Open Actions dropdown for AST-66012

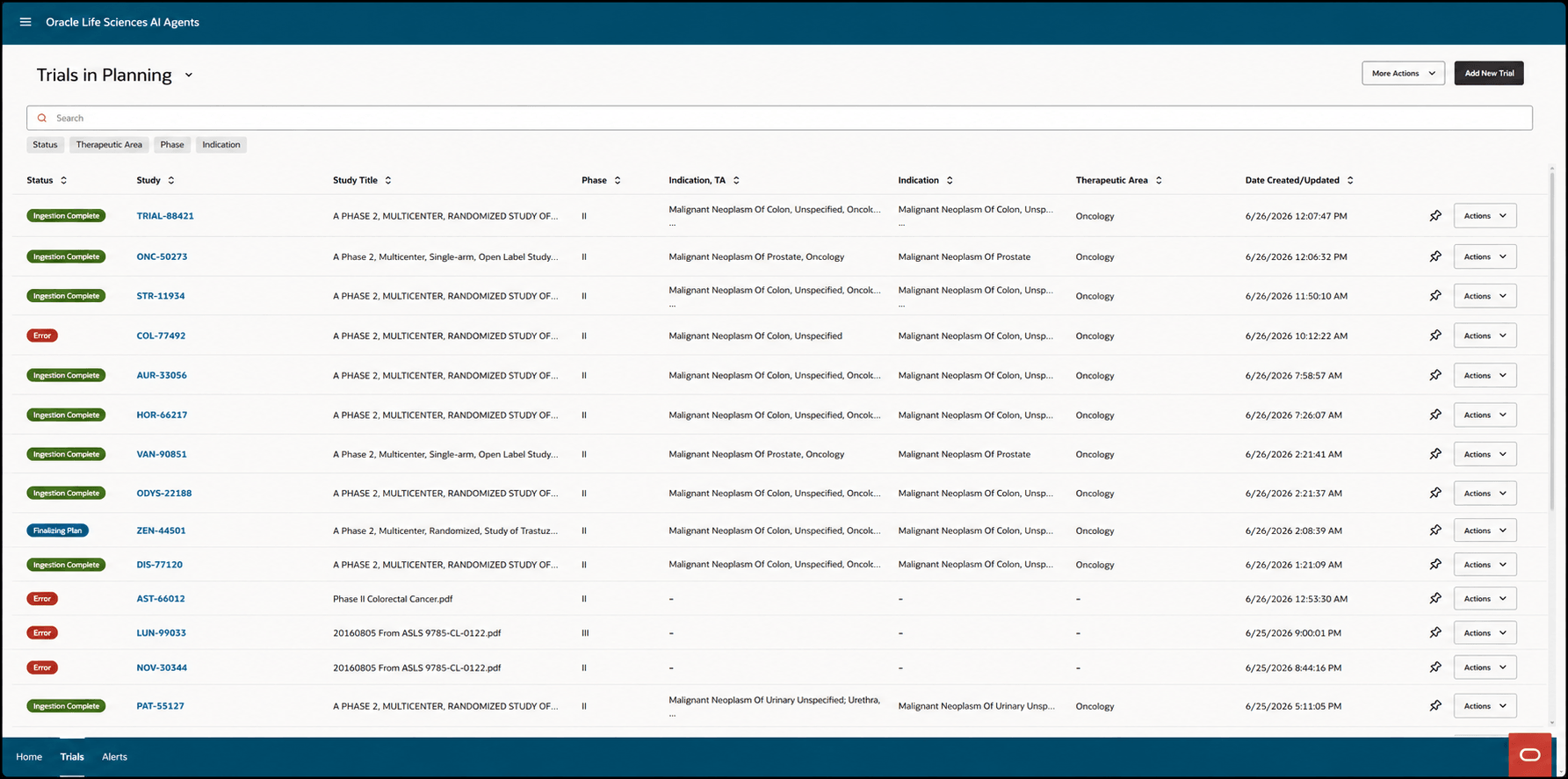pyautogui.click(x=1485, y=599)
